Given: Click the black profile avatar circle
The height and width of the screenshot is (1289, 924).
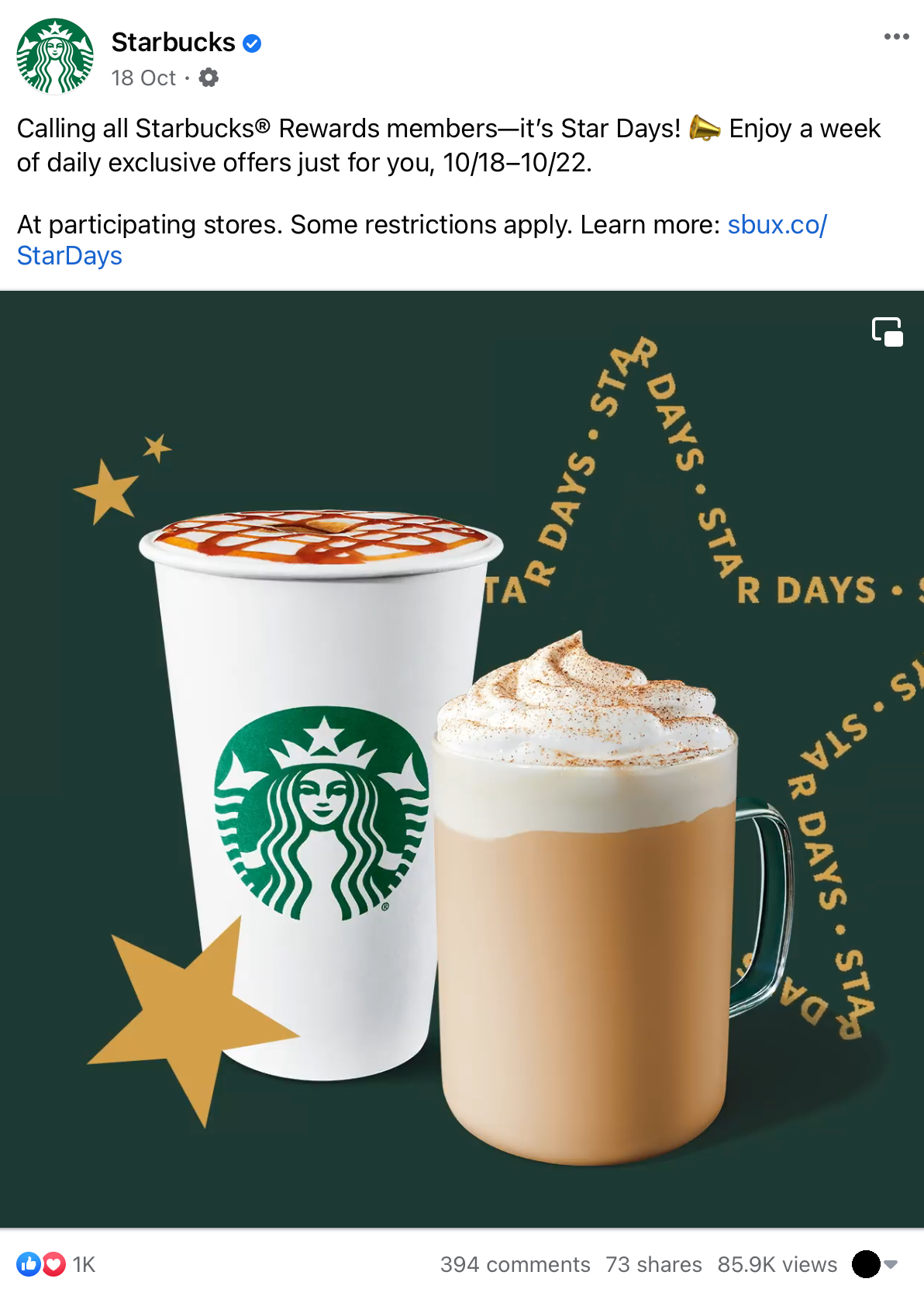Looking at the screenshot, I should point(866,1264).
